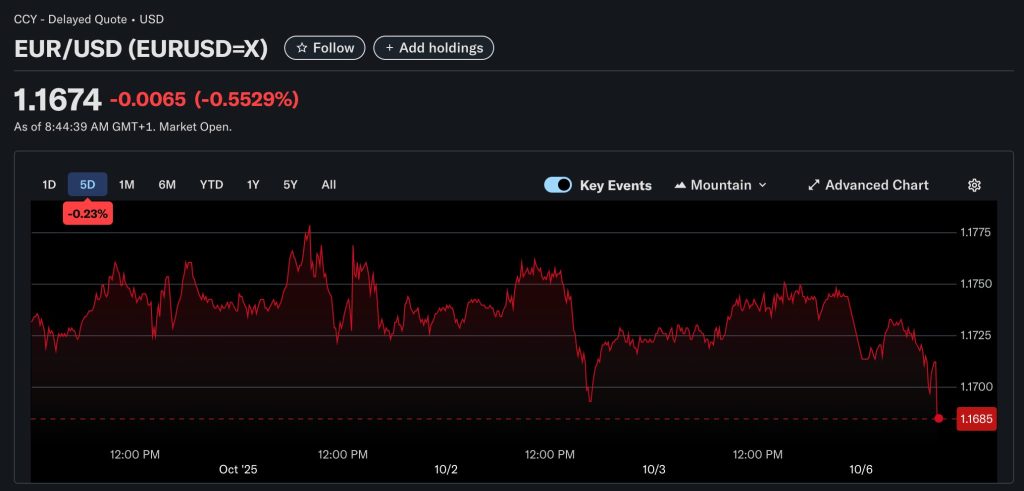Click the 1.1685 current price marker
The width and height of the screenshot is (1024, 491).
[975, 419]
